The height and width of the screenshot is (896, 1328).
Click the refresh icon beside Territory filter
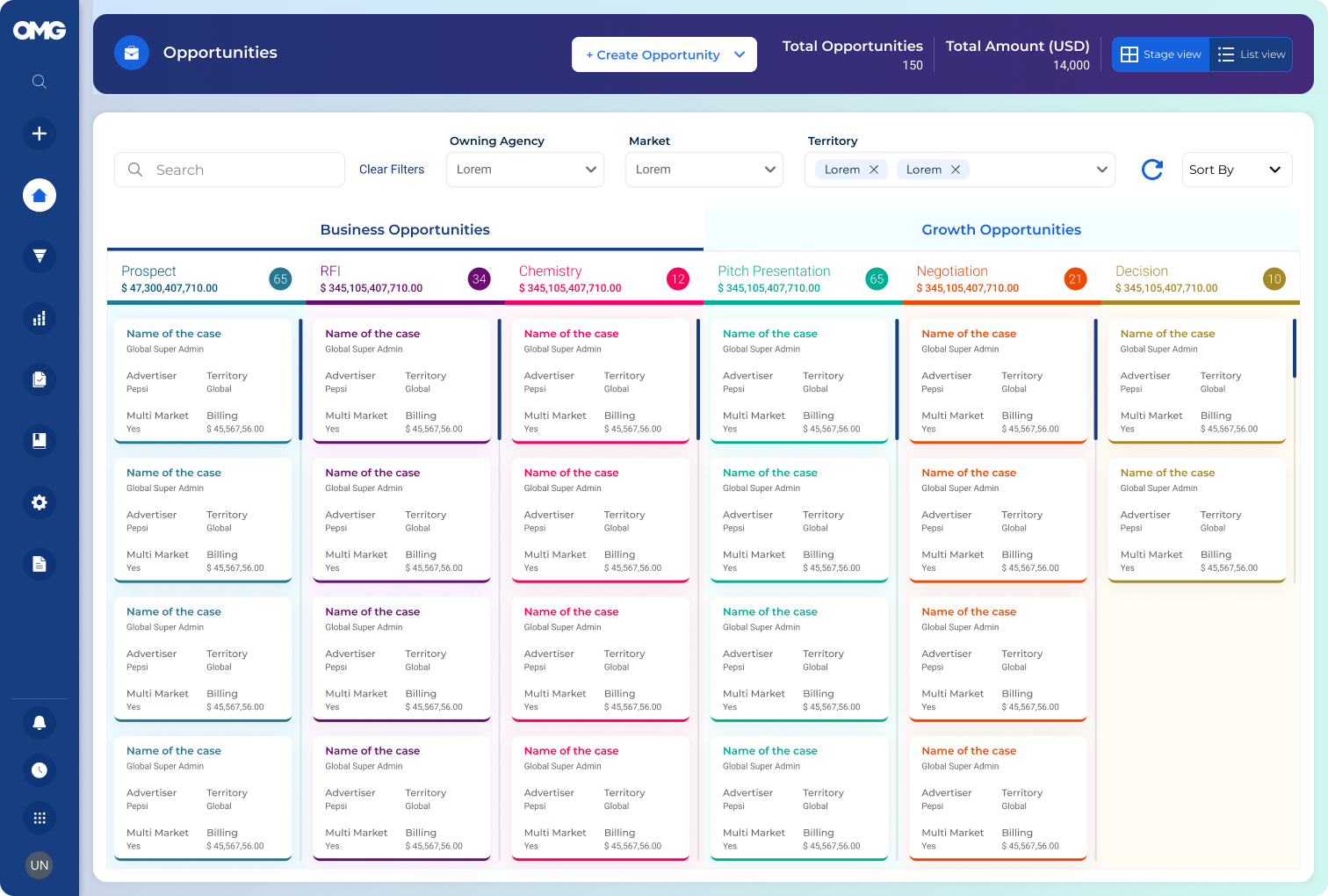1151,170
